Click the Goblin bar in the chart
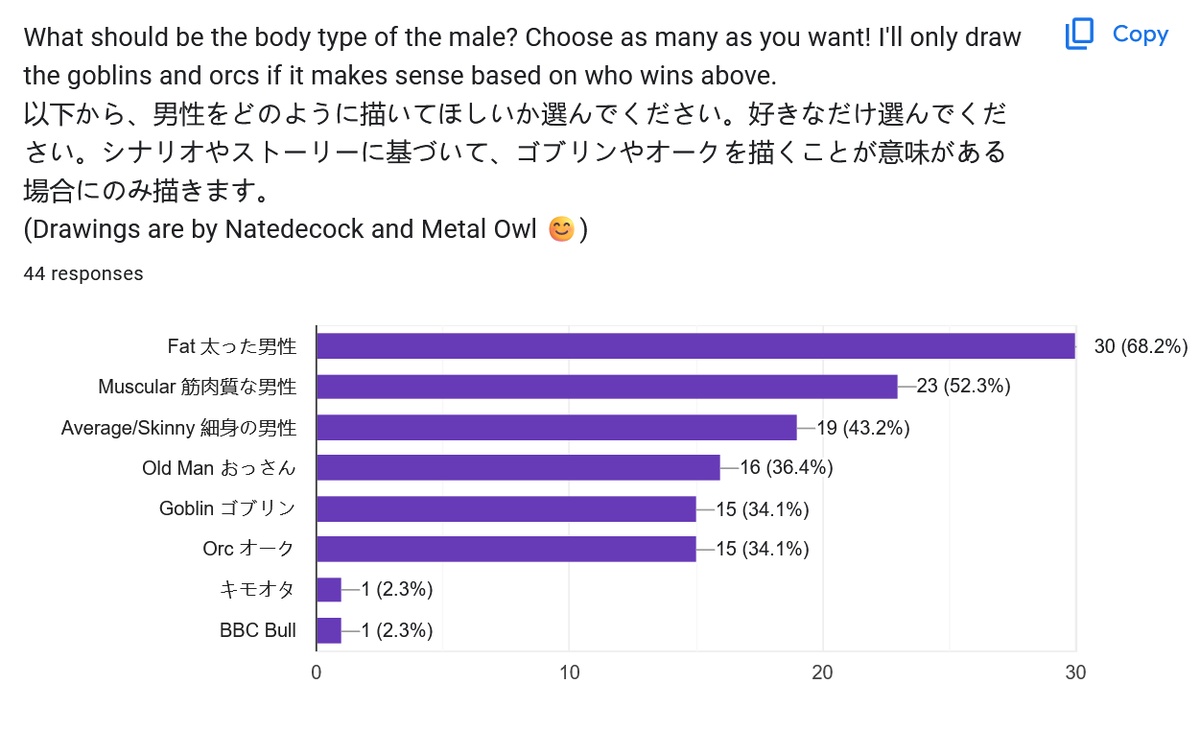Screen dimensions: 1200x731 (506, 509)
